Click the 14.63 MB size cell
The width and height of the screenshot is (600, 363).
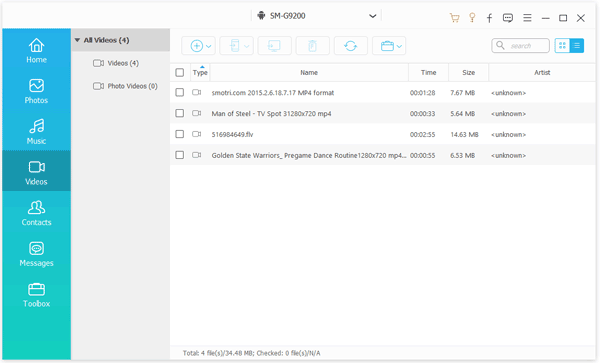[464, 134]
